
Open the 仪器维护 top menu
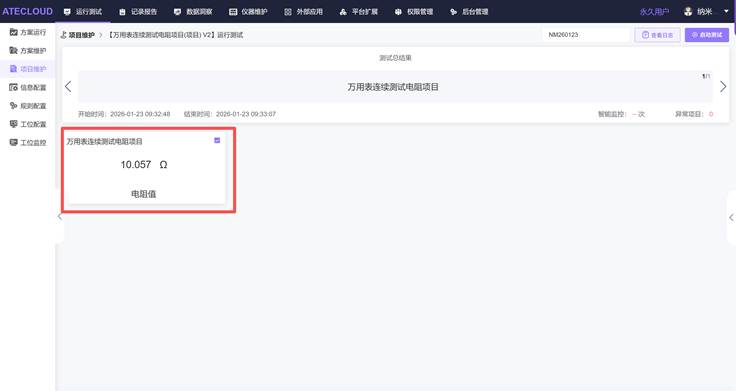coord(248,12)
